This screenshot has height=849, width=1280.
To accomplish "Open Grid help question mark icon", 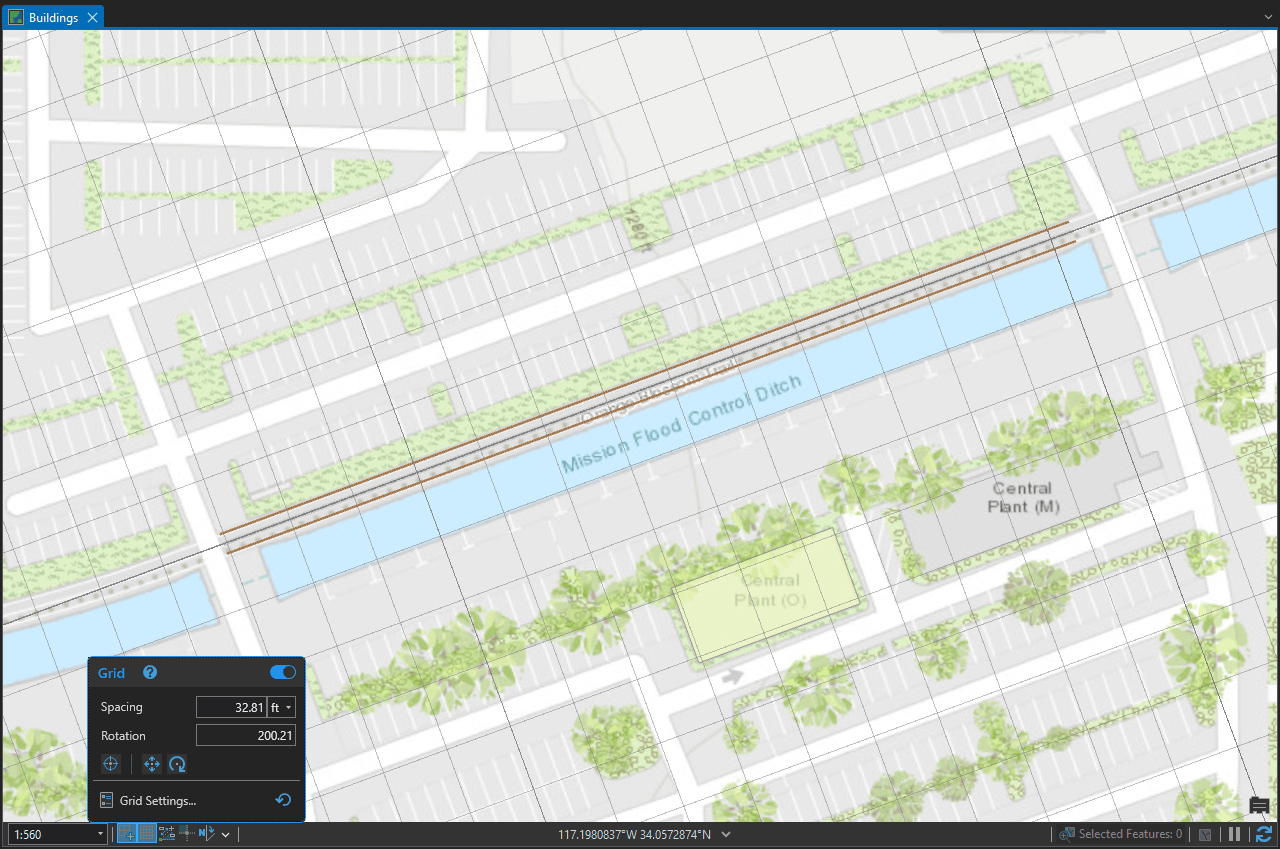I will 150,673.
